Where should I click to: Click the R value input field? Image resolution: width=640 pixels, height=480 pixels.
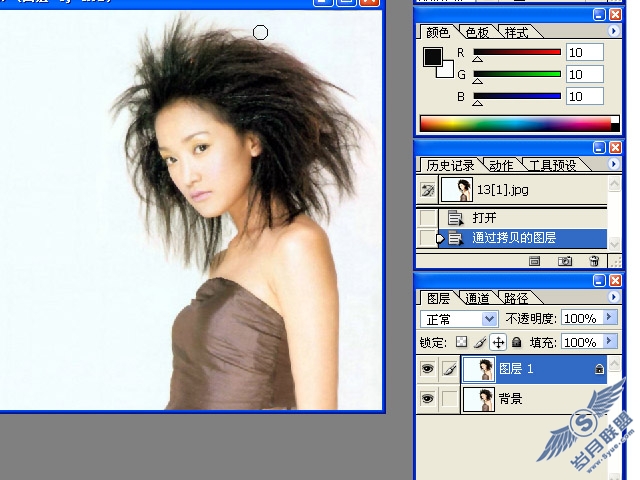pos(584,53)
